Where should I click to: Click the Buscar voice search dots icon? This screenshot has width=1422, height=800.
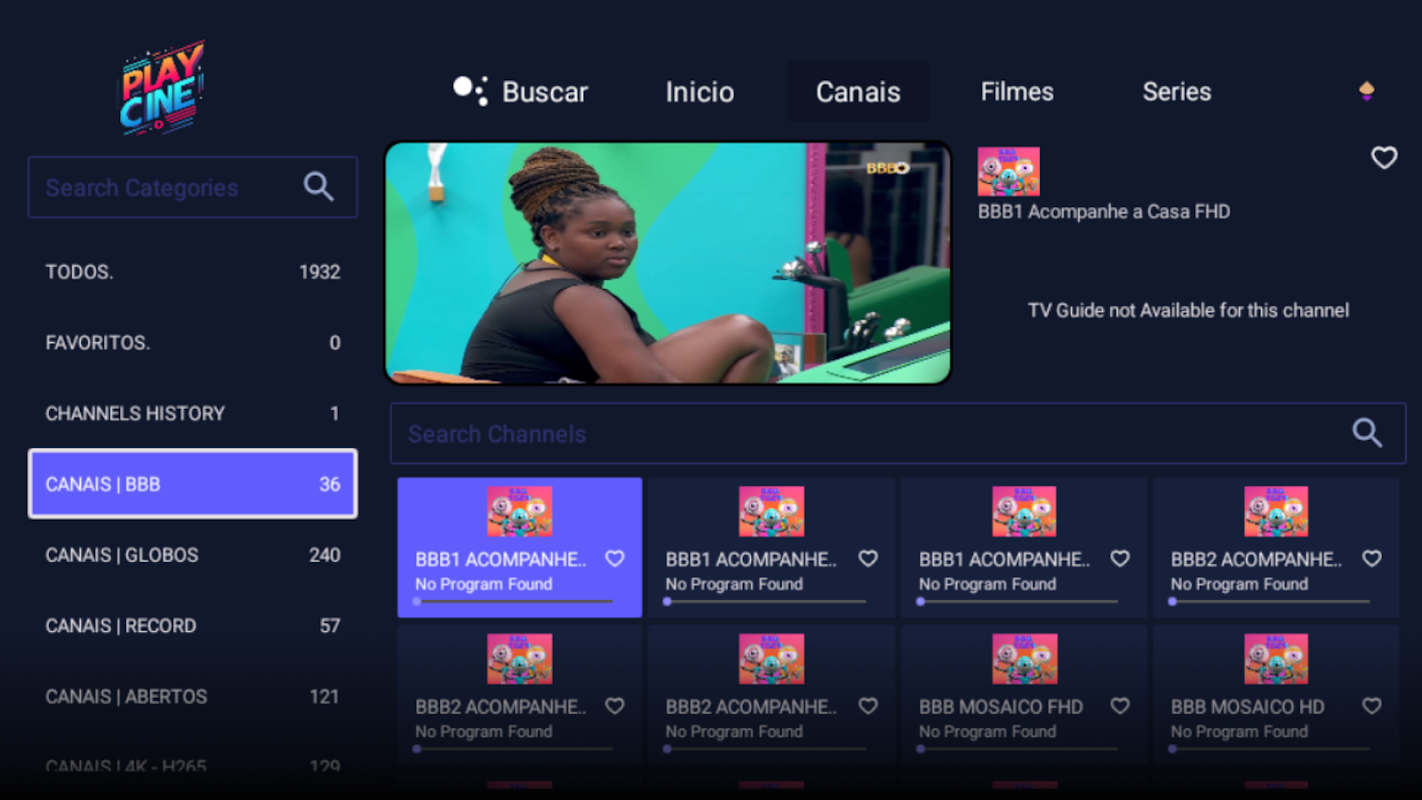[470, 91]
